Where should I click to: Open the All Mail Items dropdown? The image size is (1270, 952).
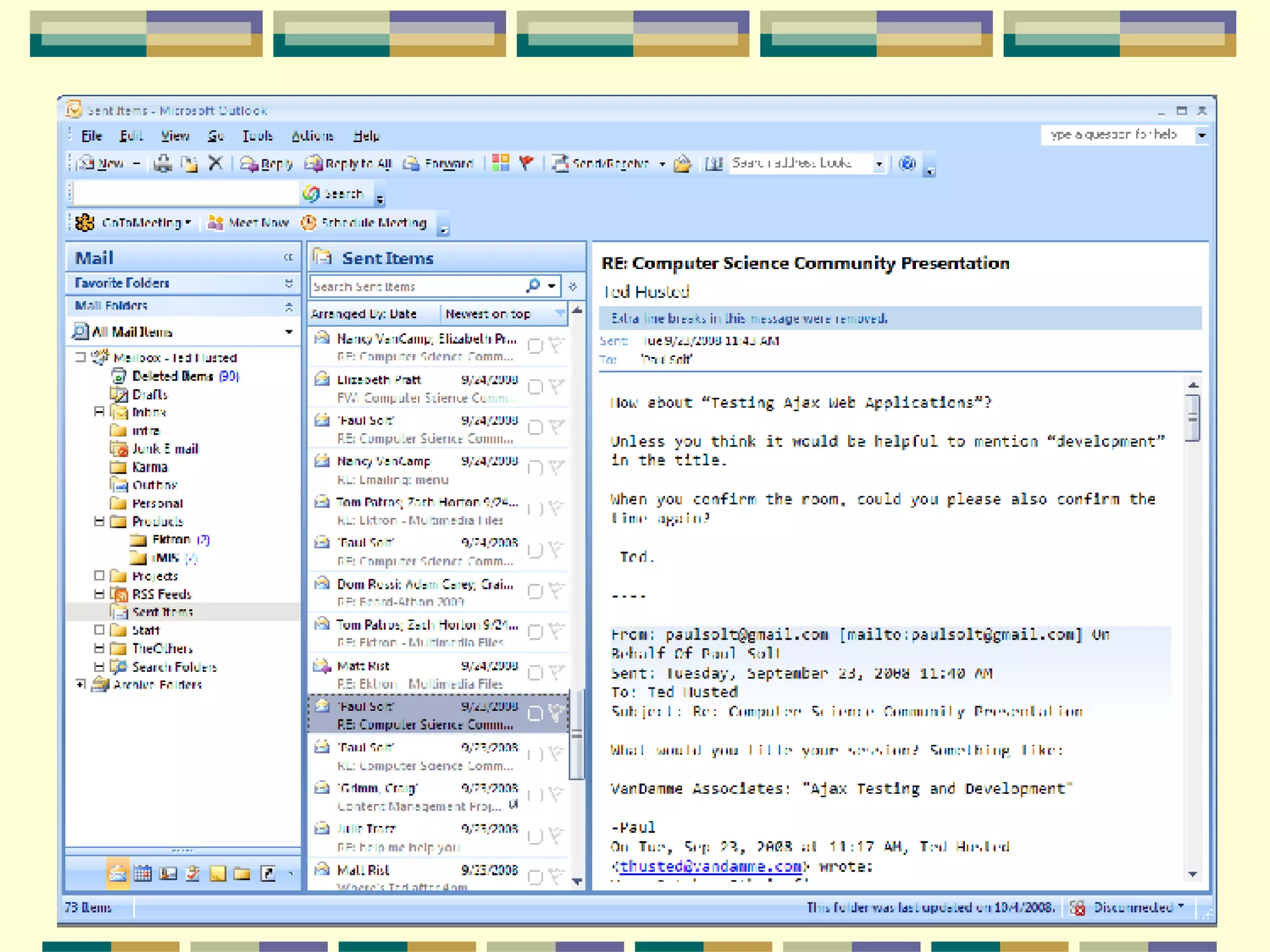point(289,332)
